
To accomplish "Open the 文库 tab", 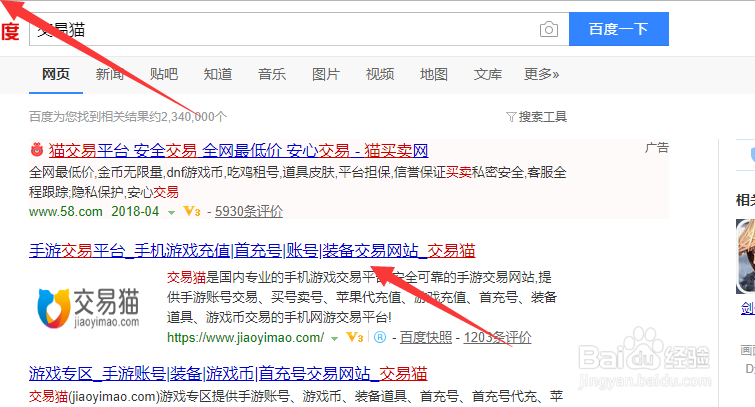I will [x=488, y=74].
